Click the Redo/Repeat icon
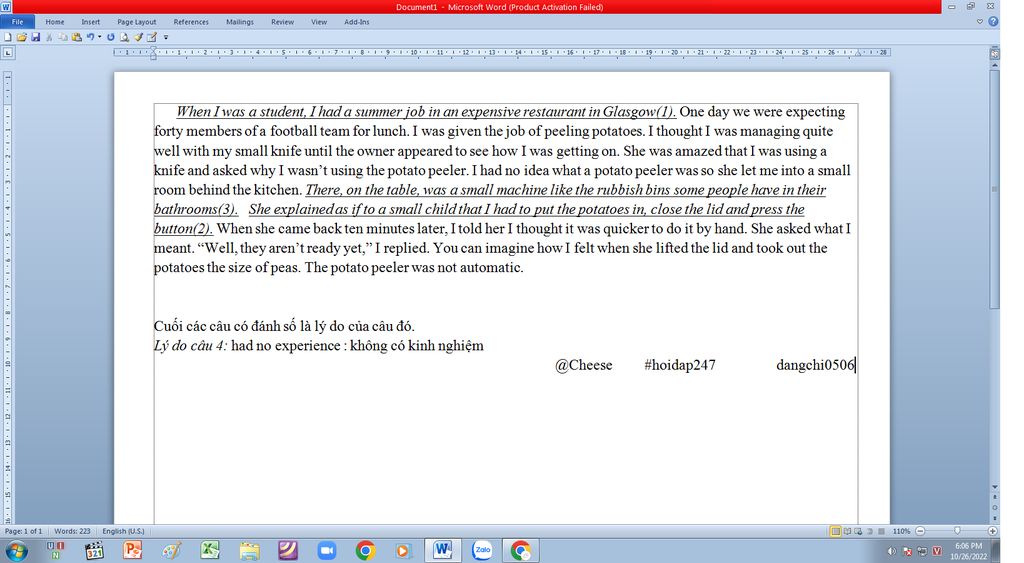 click(x=111, y=37)
